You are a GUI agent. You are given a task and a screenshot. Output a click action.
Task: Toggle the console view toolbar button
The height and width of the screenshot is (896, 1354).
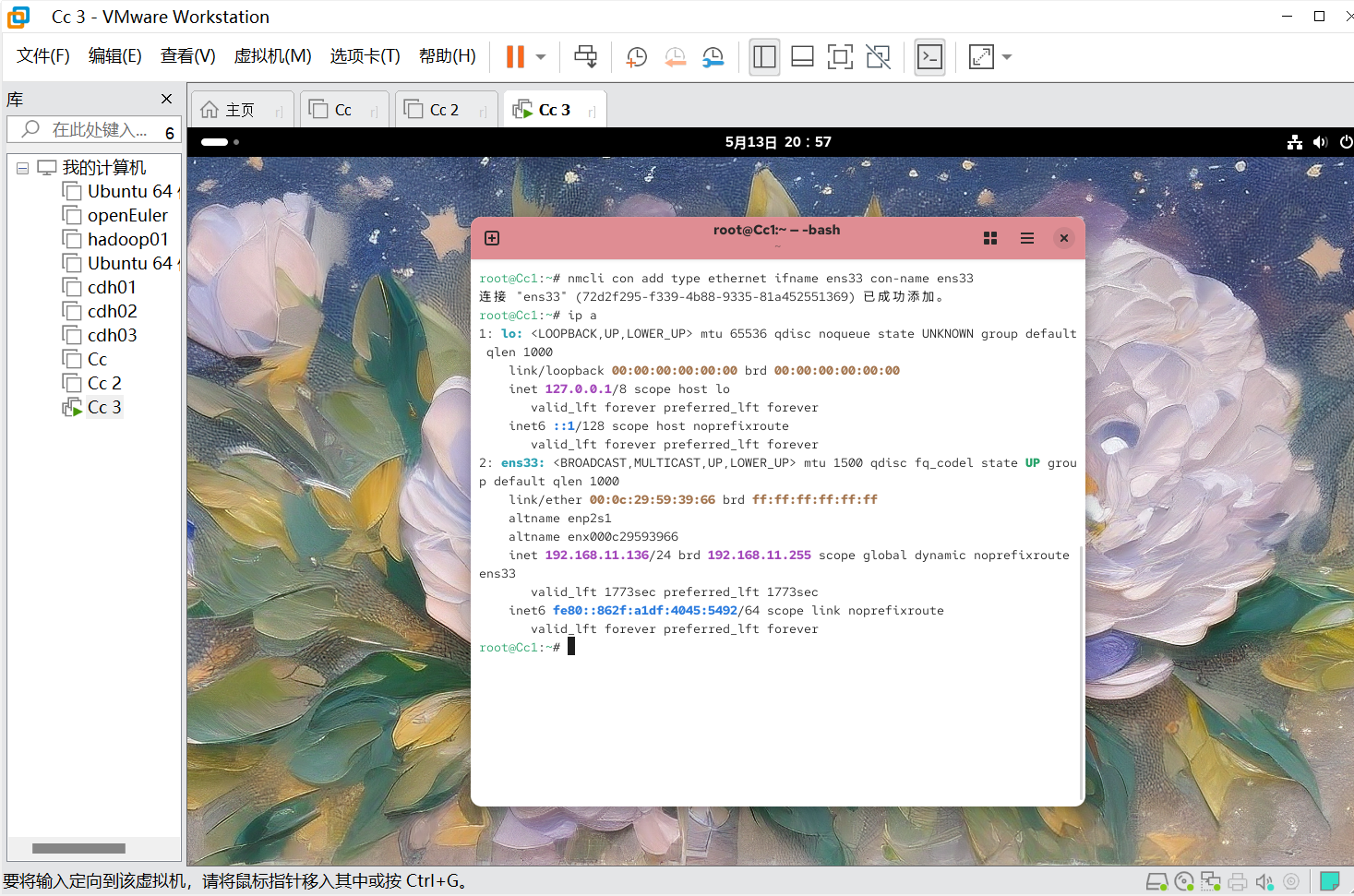pyautogui.click(x=929, y=57)
